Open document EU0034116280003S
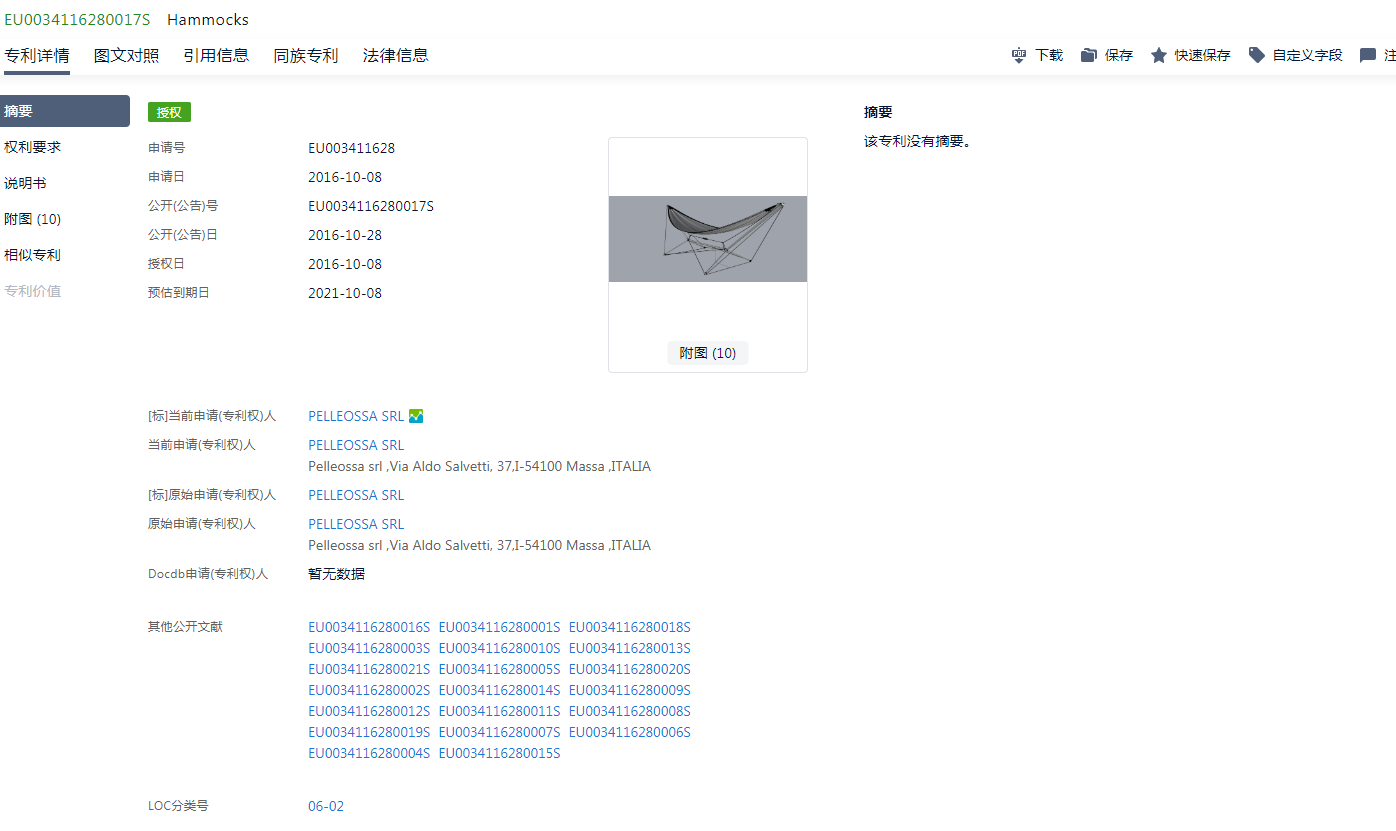1396x831 pixels. 369,648
